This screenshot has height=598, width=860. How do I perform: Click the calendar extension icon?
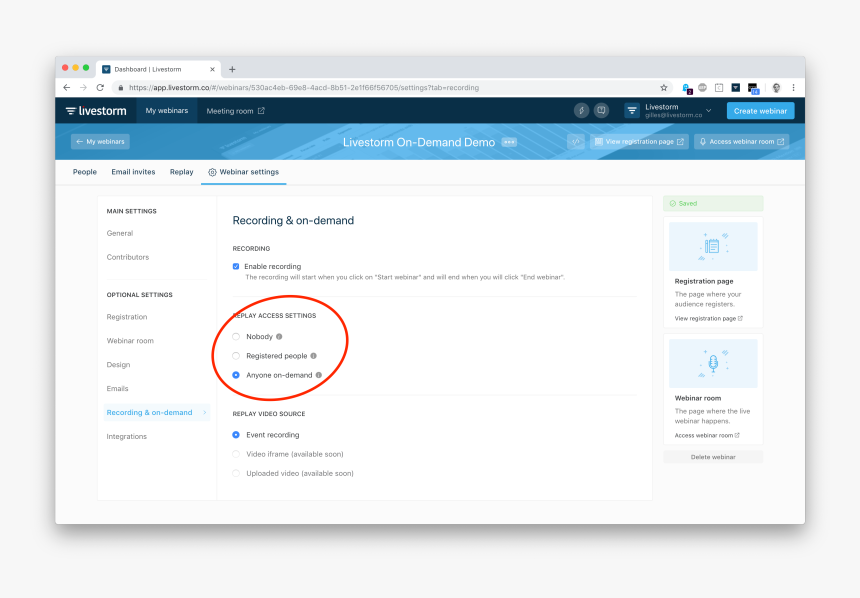[719, 88]
